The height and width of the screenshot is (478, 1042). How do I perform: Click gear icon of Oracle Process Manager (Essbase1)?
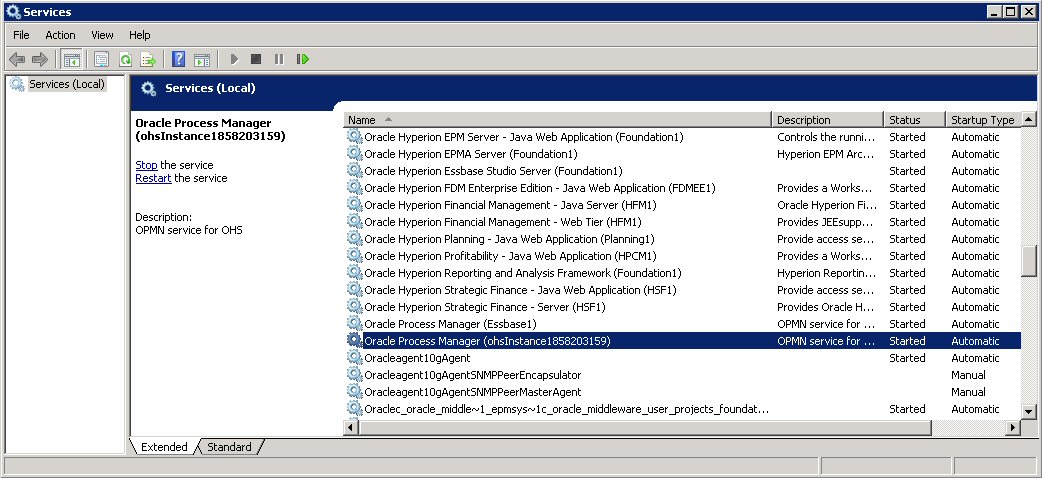(355, 324)
